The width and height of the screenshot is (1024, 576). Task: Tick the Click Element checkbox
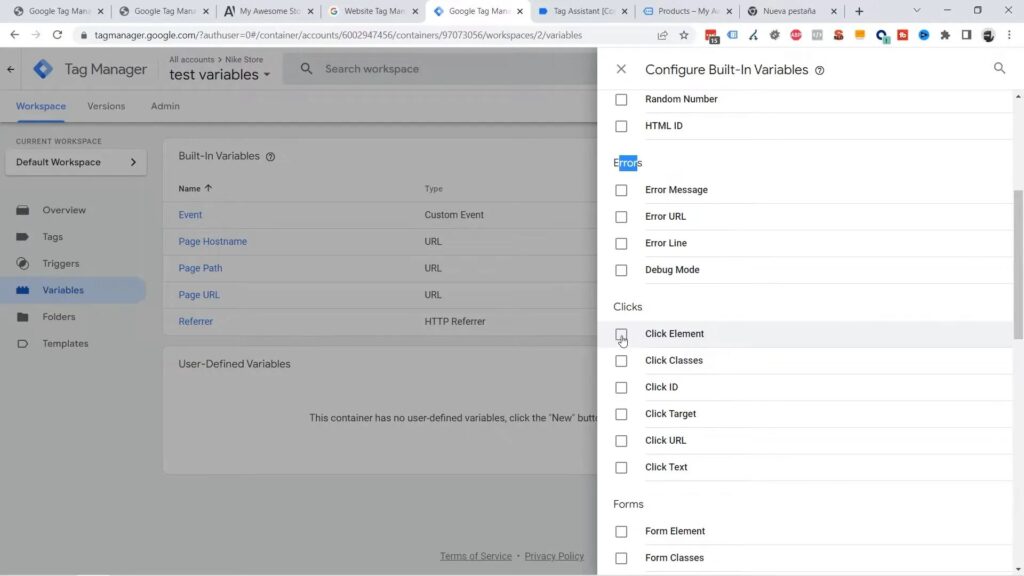click(x=621, y=334)
